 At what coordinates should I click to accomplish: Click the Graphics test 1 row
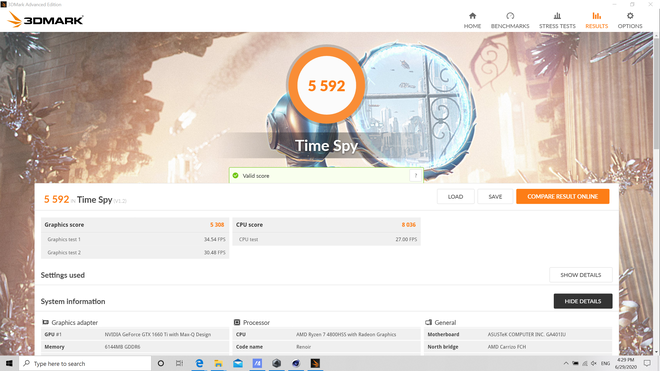point(135,239)
